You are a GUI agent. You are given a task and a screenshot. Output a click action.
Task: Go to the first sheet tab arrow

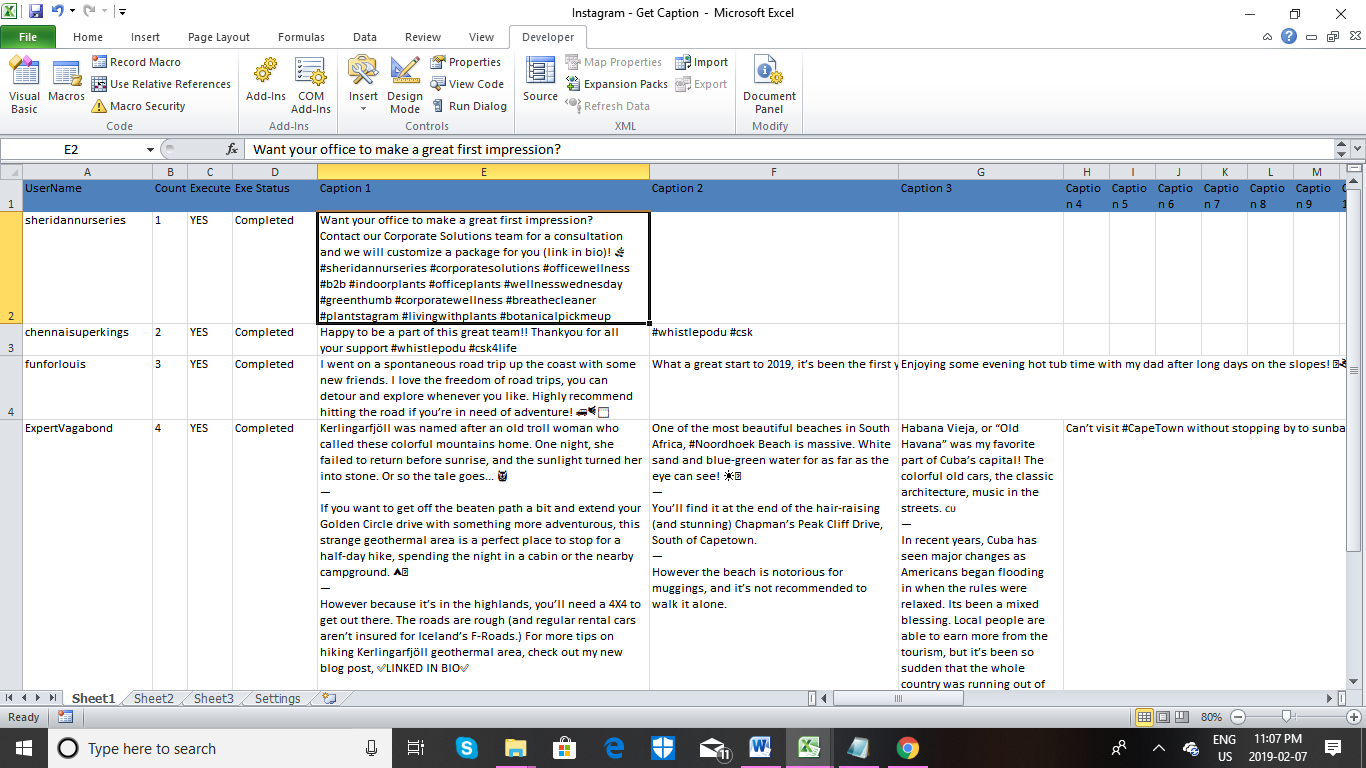tap(10, 698)
